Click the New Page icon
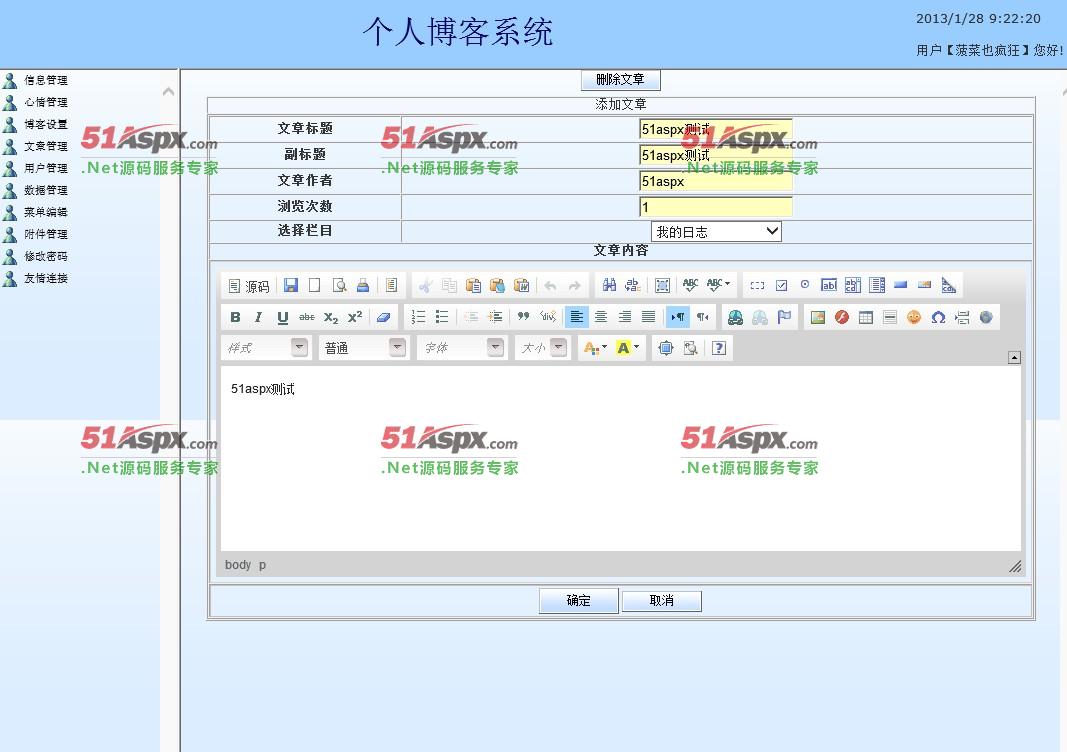1067x752 pixels. tap(314, 285)
